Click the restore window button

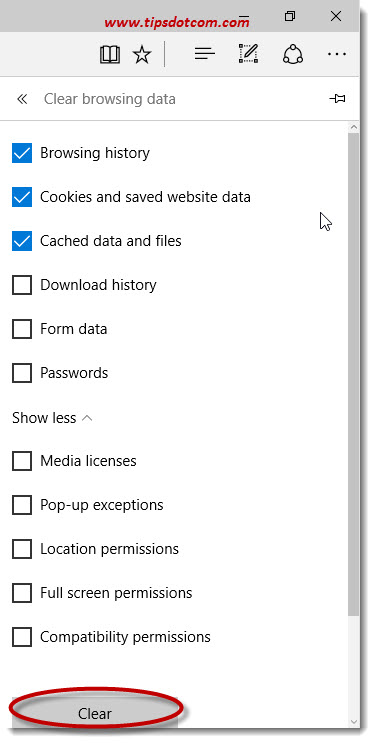point(289,17)
